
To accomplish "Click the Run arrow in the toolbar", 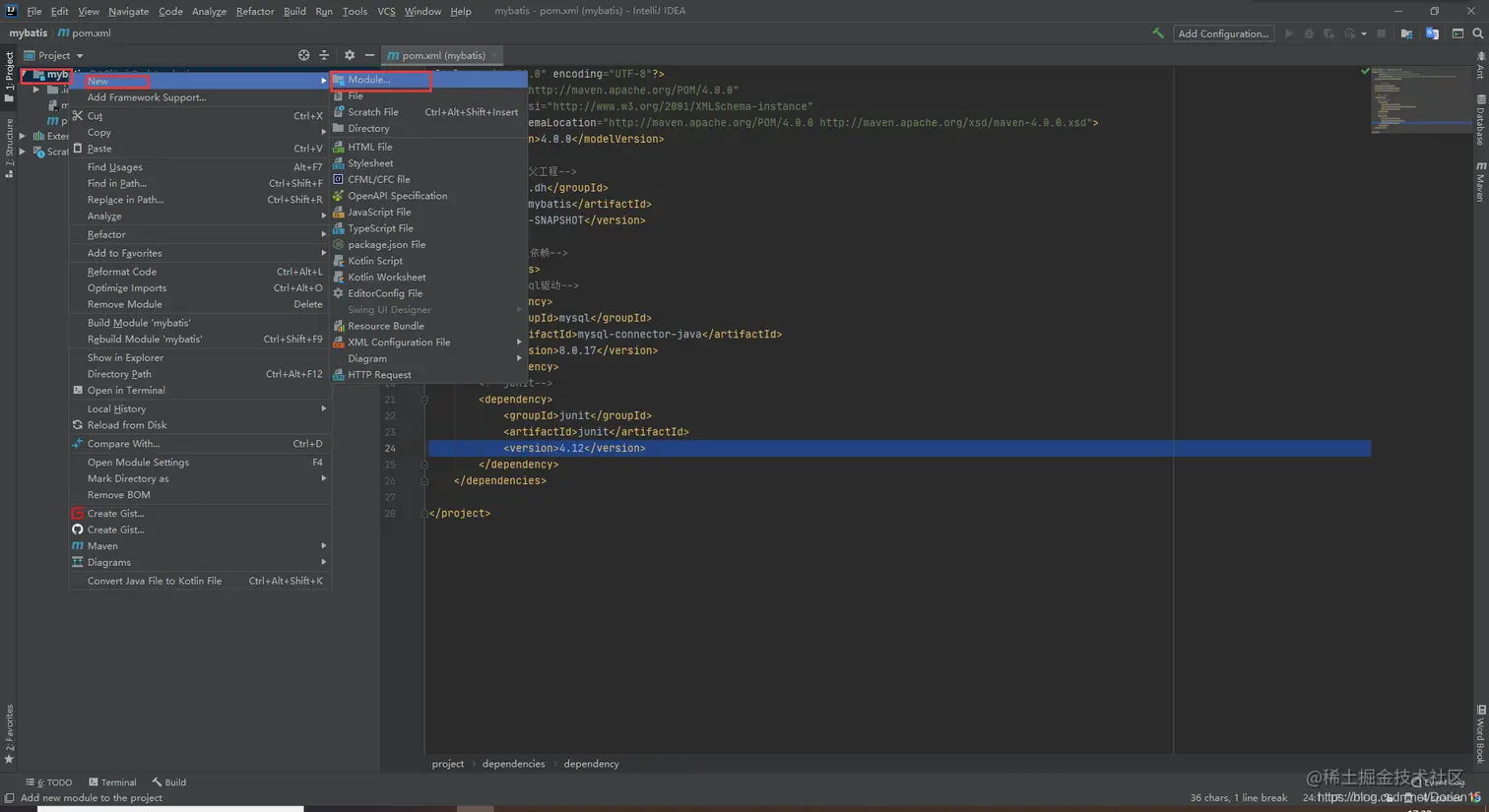I will click(x=1288, y=33).
